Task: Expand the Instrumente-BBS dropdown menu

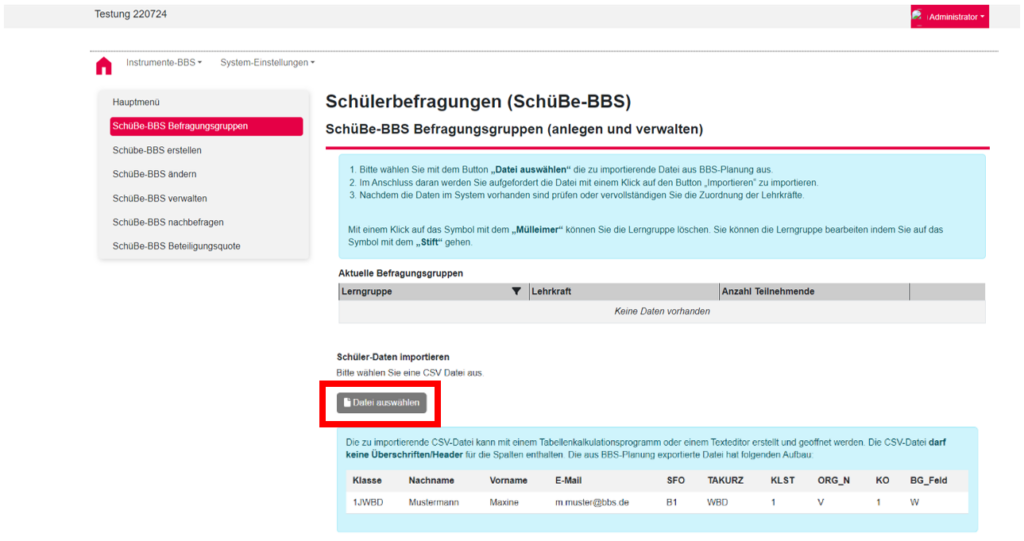Action: [163, 63]
